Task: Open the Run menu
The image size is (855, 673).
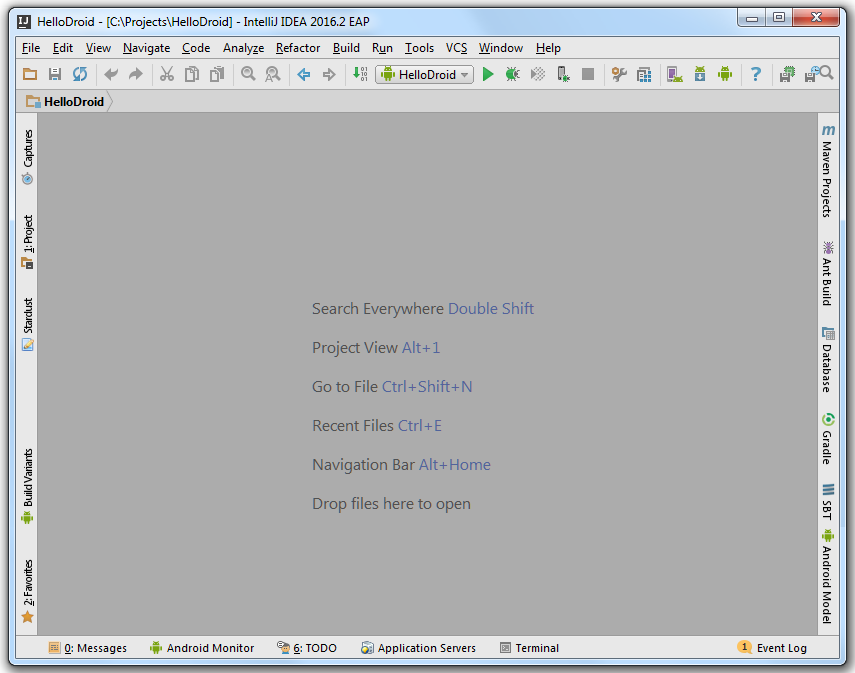Action: point(382,48)
